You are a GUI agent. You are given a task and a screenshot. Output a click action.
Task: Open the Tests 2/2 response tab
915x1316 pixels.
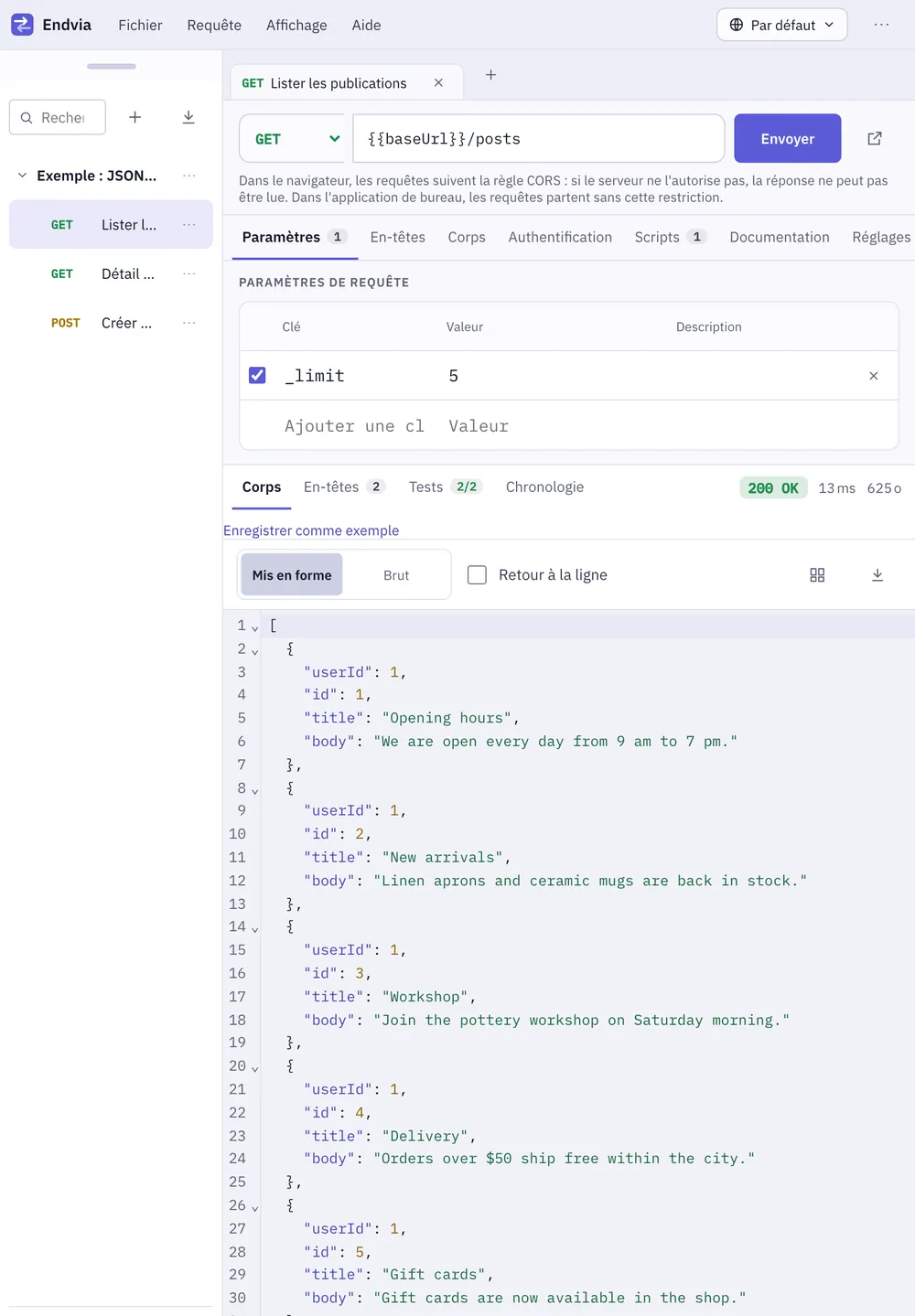pos(446,487)
